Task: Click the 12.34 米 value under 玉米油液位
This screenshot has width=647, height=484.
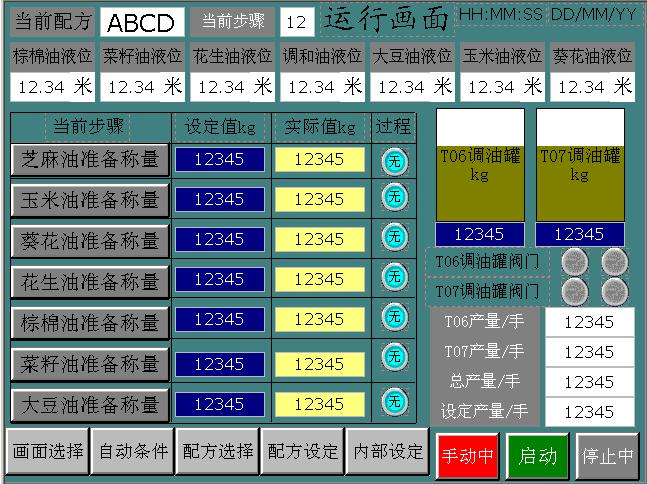Action: tap(502, 87)
